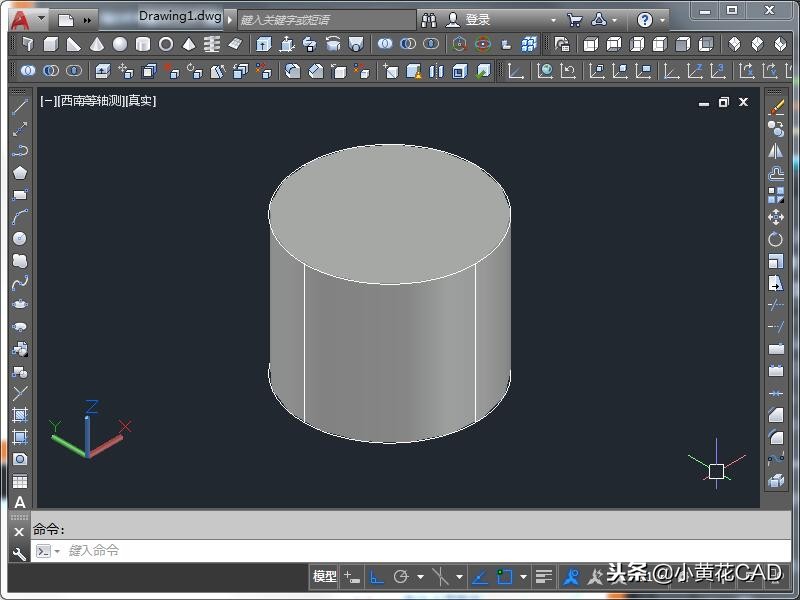The image size is (800, 600).
Task: Toggle Ortho mode in status bar
Action: tap(376, 577)
